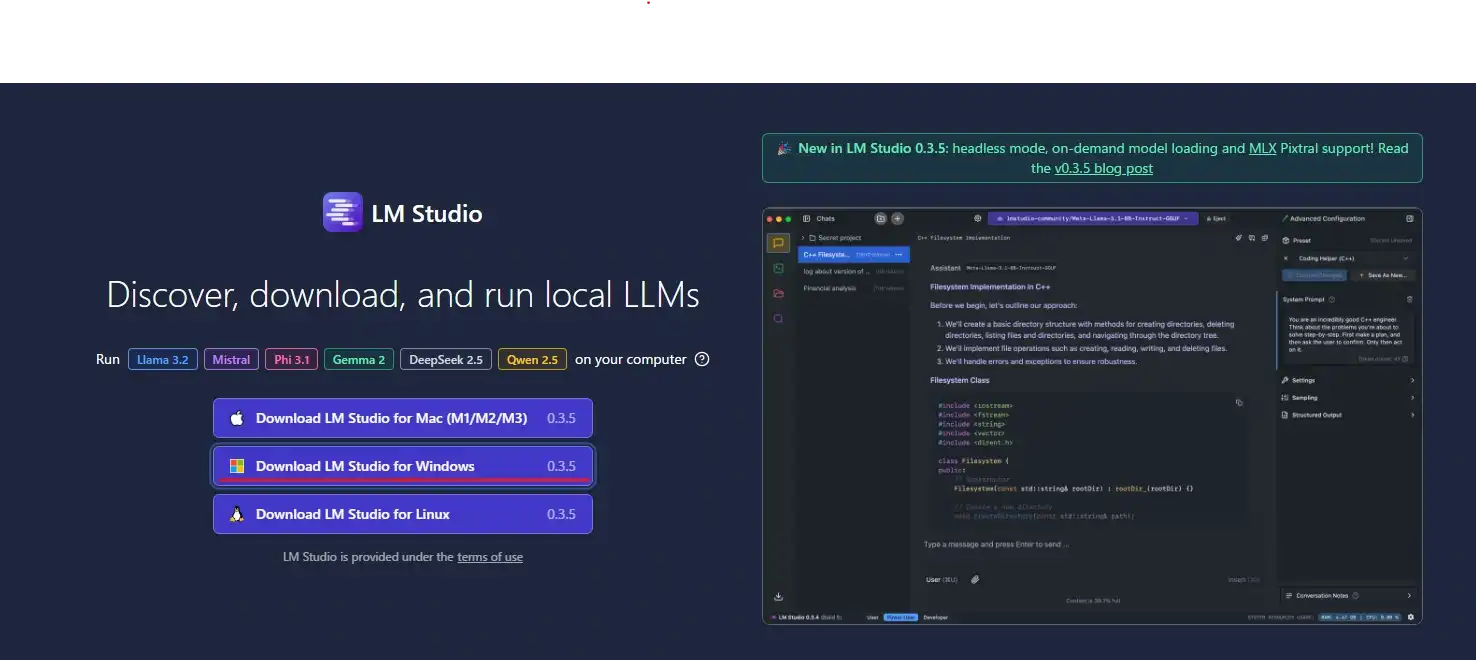Click the paperclip attach file icon
This screenshot has height=660, width=1476.
[975, 579]
